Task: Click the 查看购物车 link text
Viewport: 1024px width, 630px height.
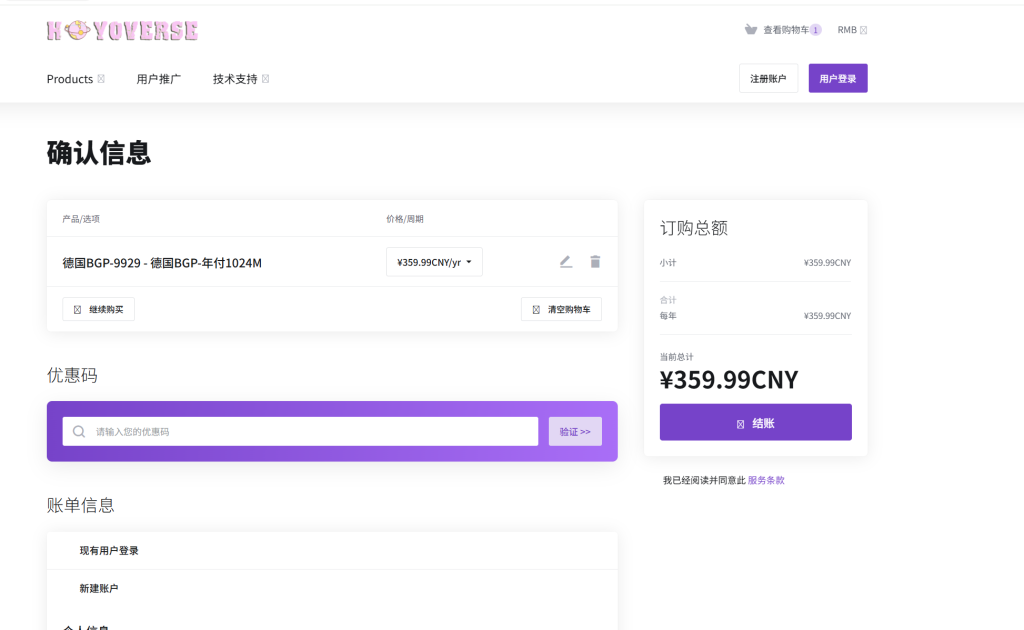Action: 786,30
